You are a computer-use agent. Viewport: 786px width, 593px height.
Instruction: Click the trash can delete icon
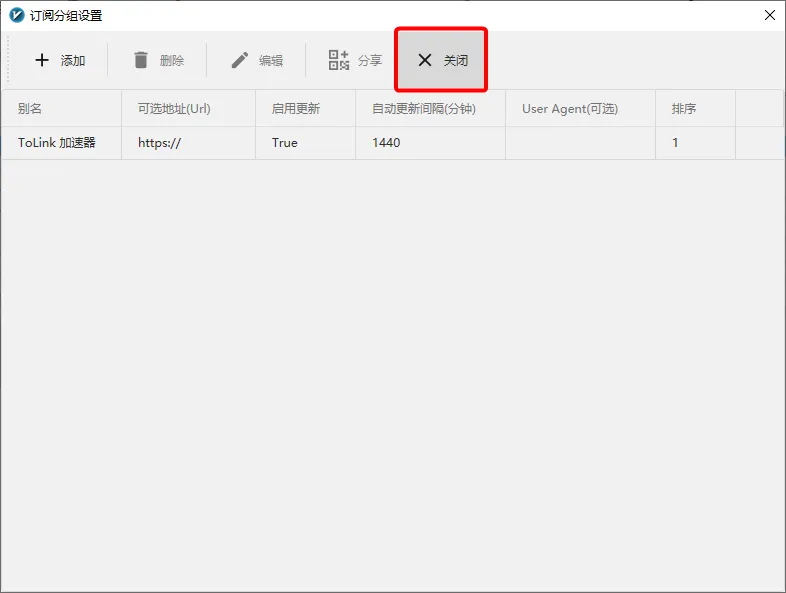tap(141, 60)
